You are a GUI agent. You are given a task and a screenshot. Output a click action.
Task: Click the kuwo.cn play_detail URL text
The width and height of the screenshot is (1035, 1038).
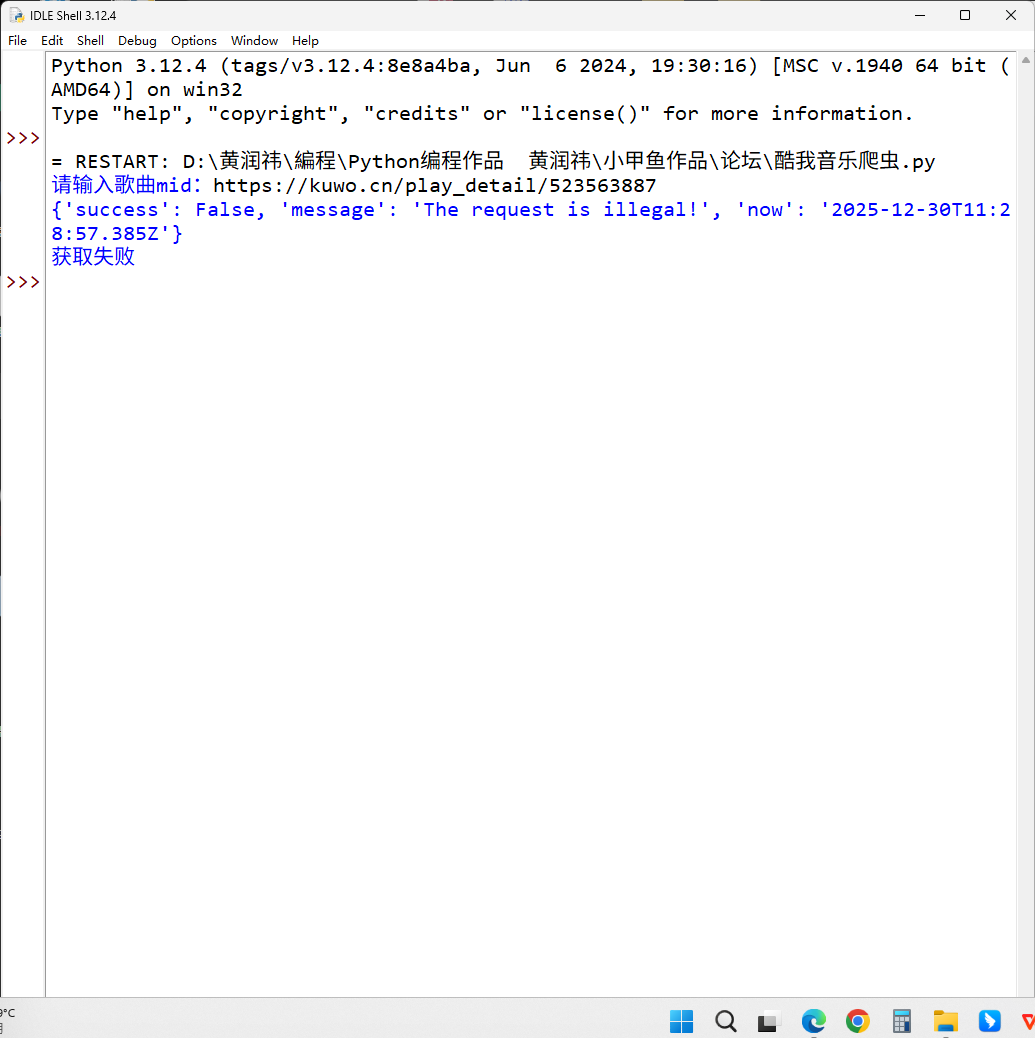tap(434, 186)
